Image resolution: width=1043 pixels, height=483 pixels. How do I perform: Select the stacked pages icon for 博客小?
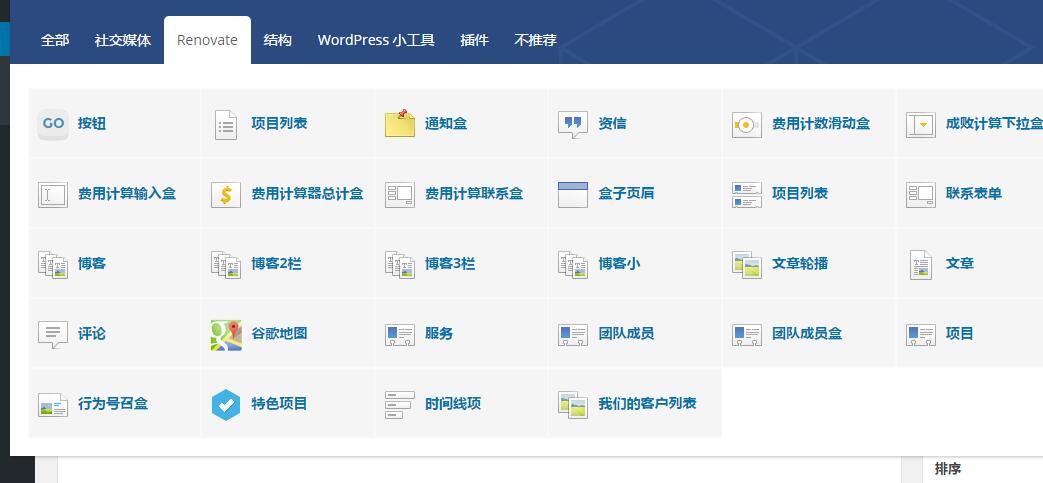(x=573, y=265)
